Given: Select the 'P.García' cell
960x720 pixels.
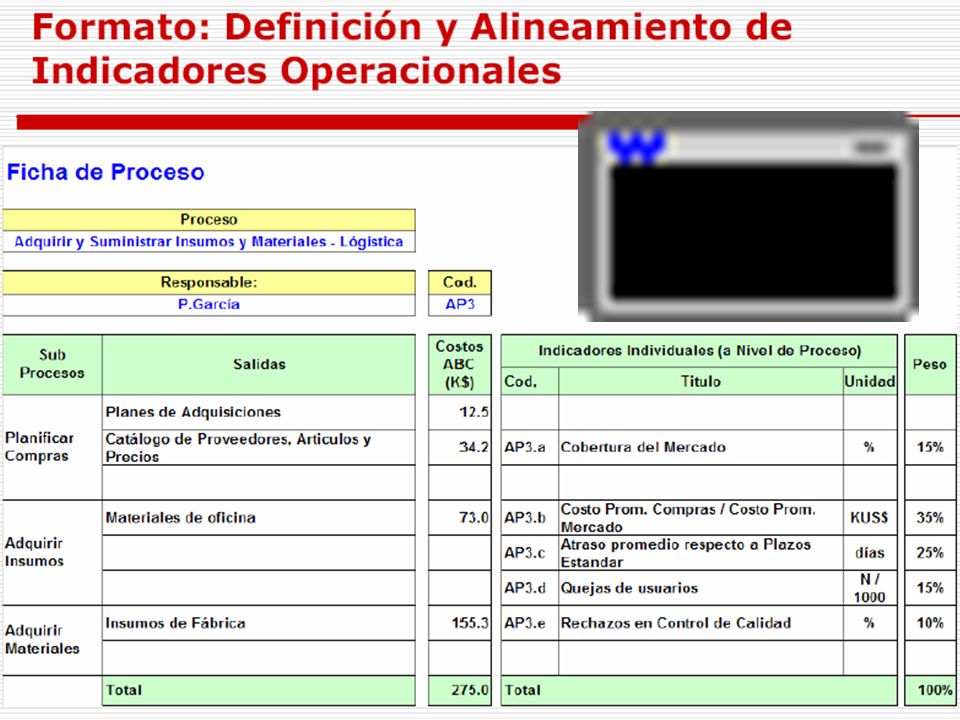Looking at the screenshot, I should (x=209, y=304).
